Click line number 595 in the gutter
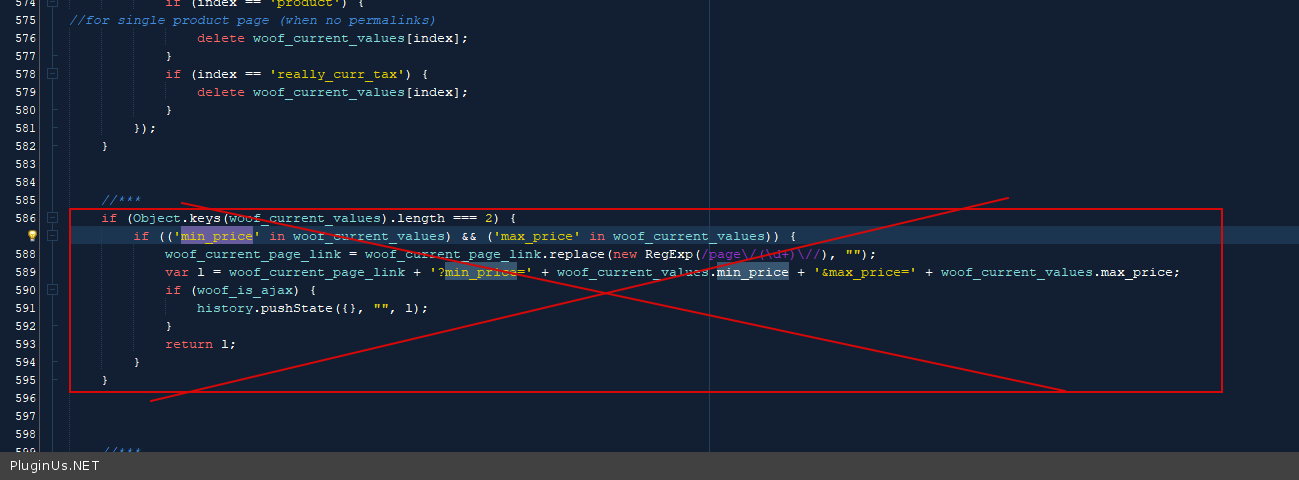The height and width of the screenshot is (480, 1299). point(26,380)
